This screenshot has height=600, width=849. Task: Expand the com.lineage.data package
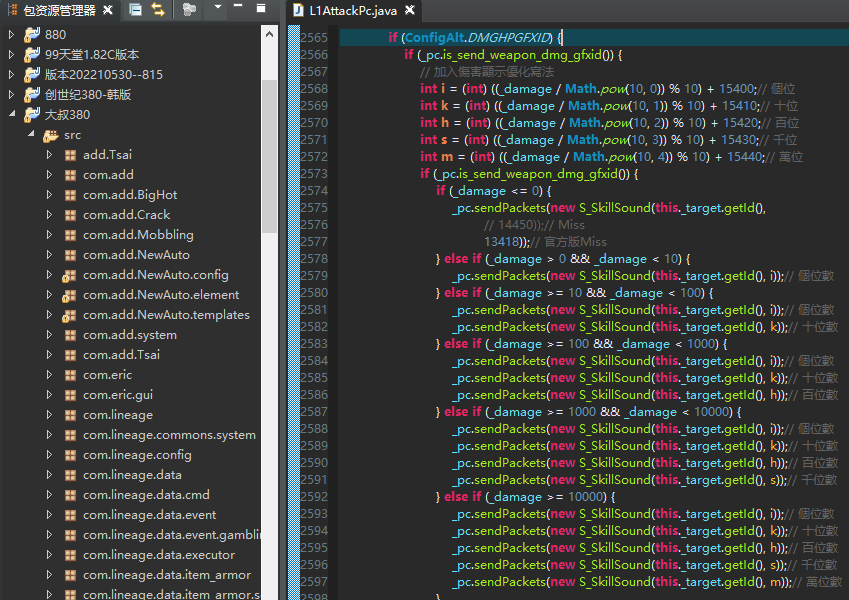(x=49, y=475)
